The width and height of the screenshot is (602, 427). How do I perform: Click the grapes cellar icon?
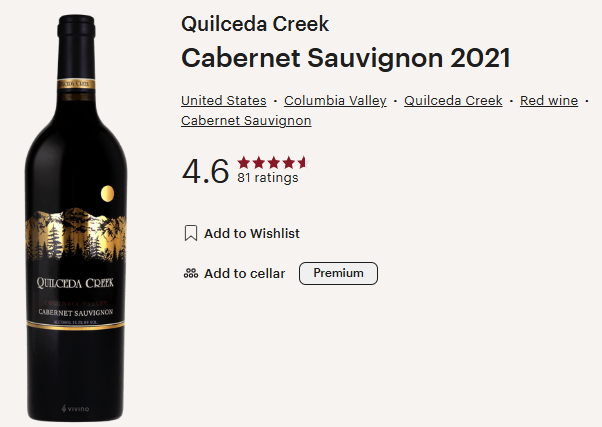pyautogui.click(x=191, y=273)
